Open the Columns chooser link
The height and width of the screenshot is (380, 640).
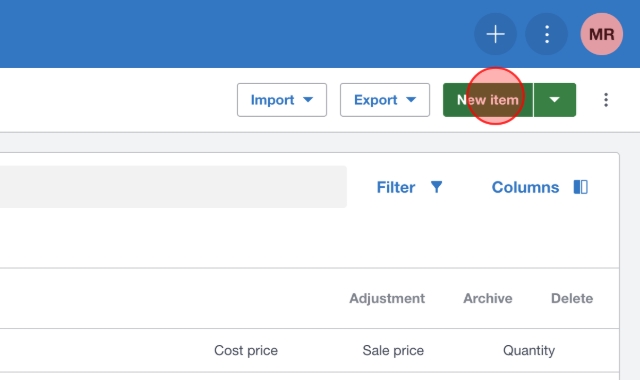click(x=525, y=187)
